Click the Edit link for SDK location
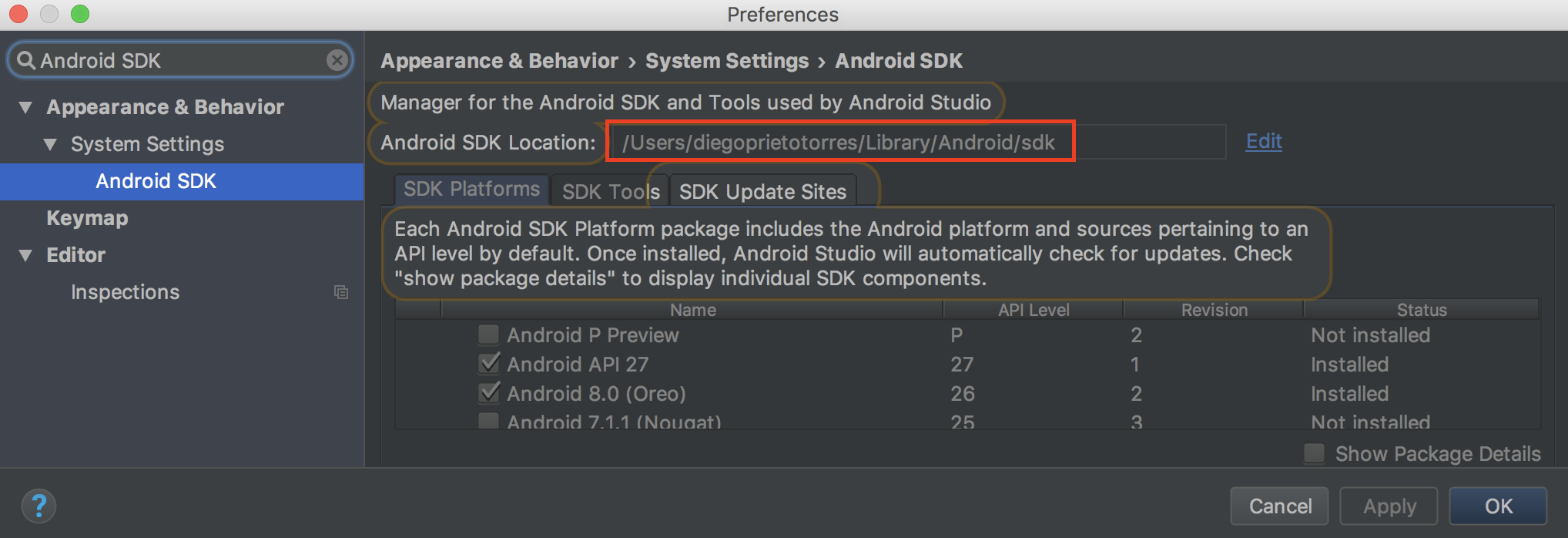Screen dimensions: 1568x538 tap(1263, 141)
